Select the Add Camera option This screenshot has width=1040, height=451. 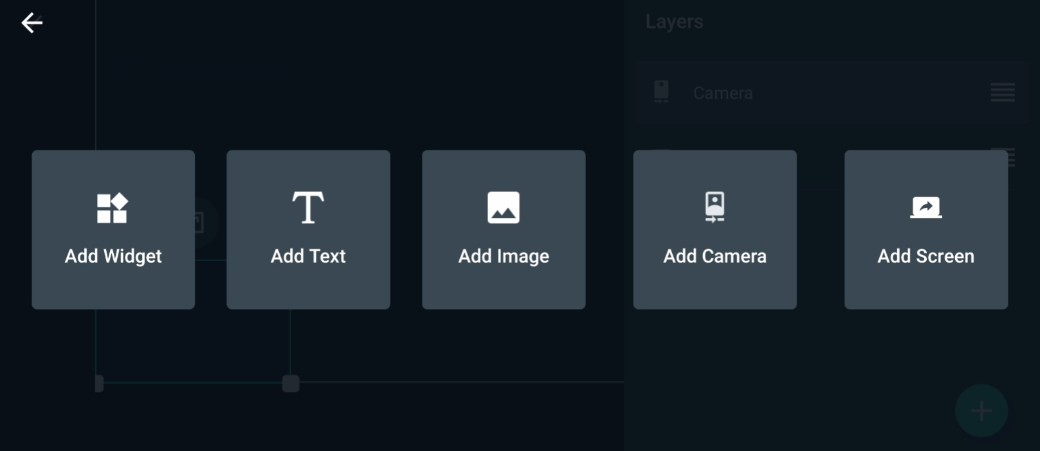click(715, 229)
